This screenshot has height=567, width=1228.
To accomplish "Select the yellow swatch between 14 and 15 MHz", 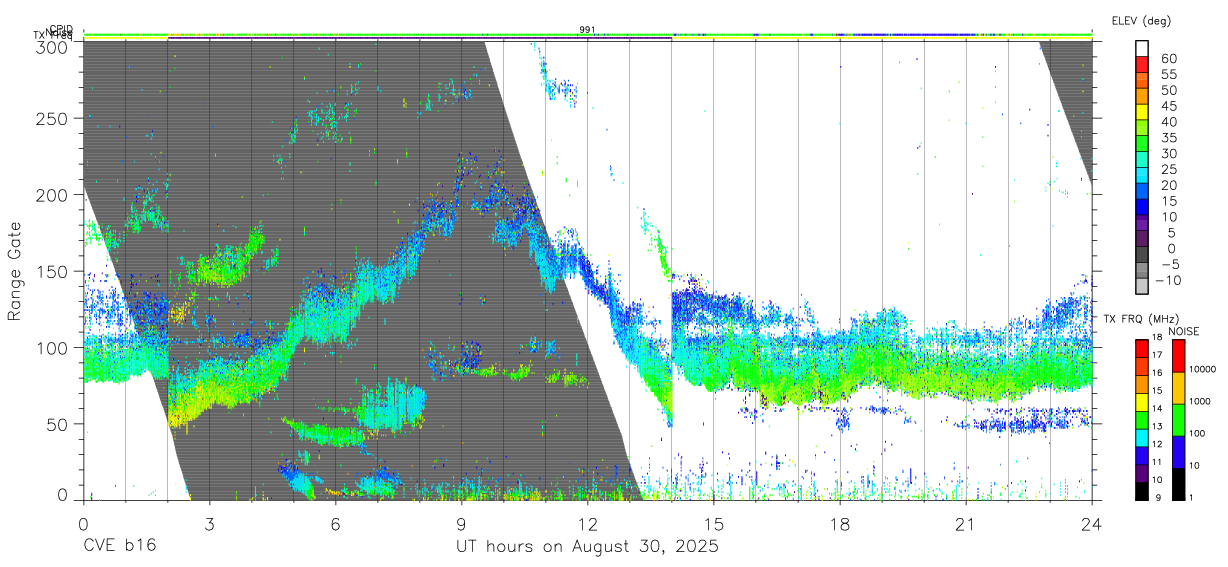I will pos(1142,400).
